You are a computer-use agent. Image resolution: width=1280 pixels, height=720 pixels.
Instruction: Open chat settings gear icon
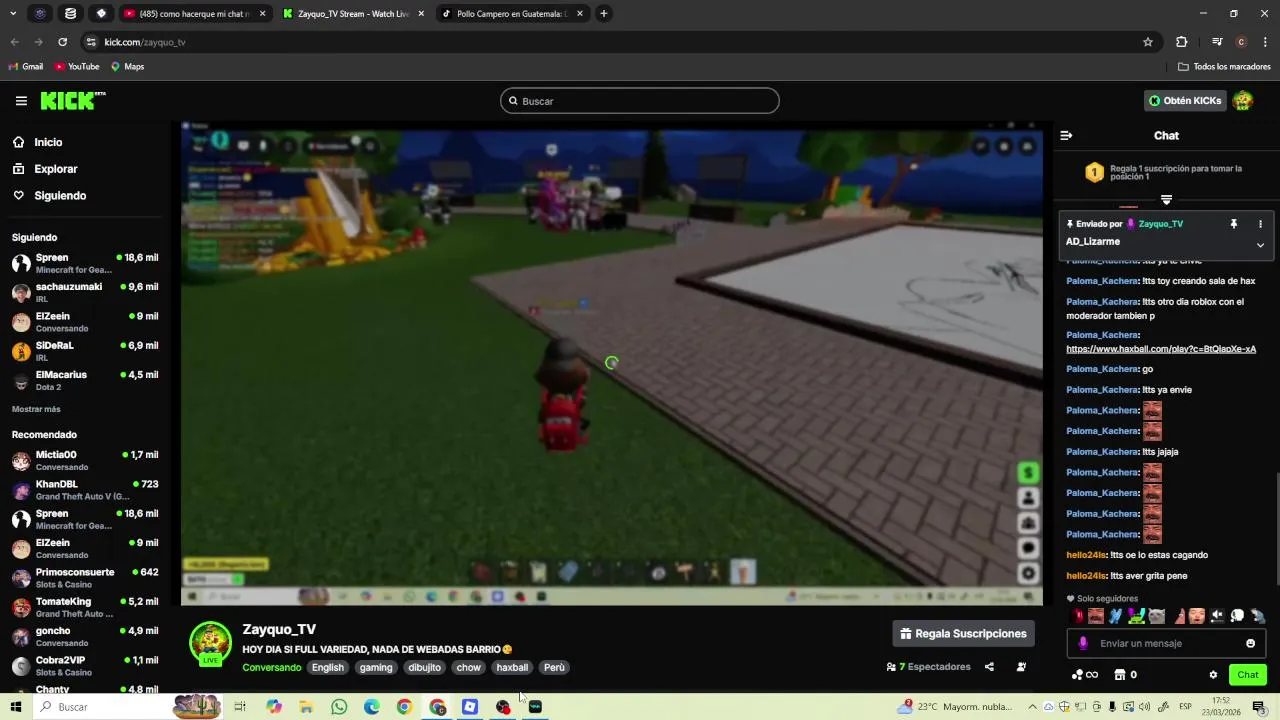click(x=1213, y=675)
